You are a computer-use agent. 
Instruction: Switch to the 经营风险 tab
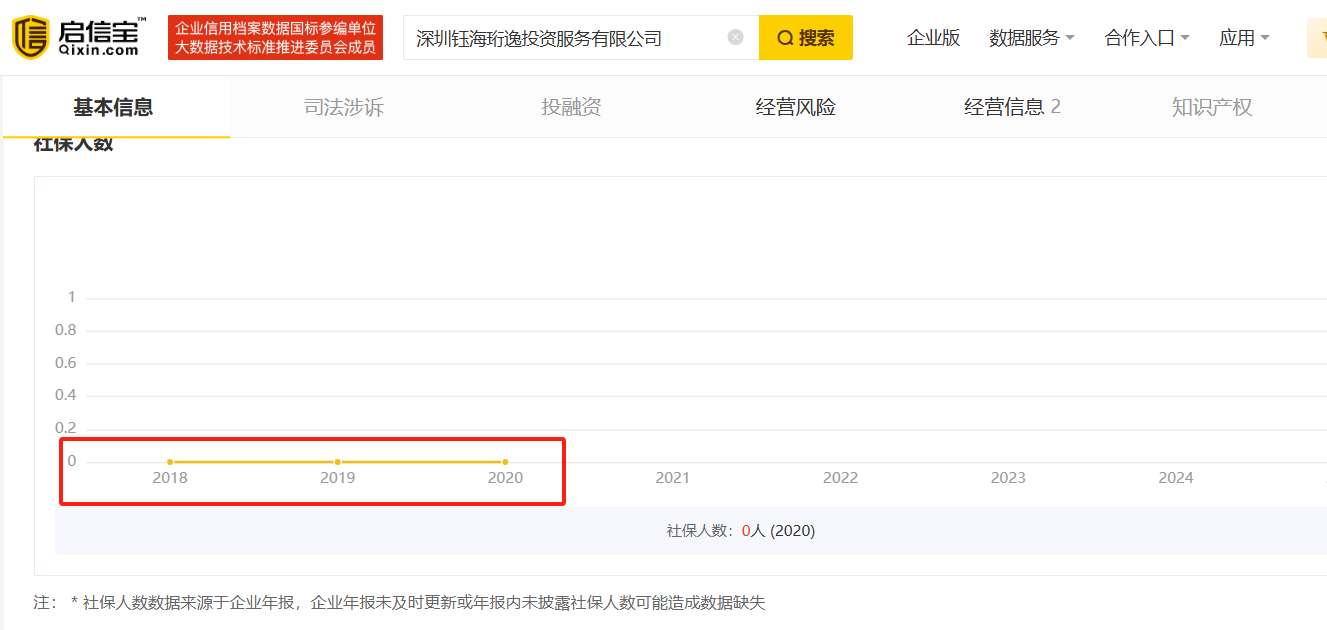[796, 107]
